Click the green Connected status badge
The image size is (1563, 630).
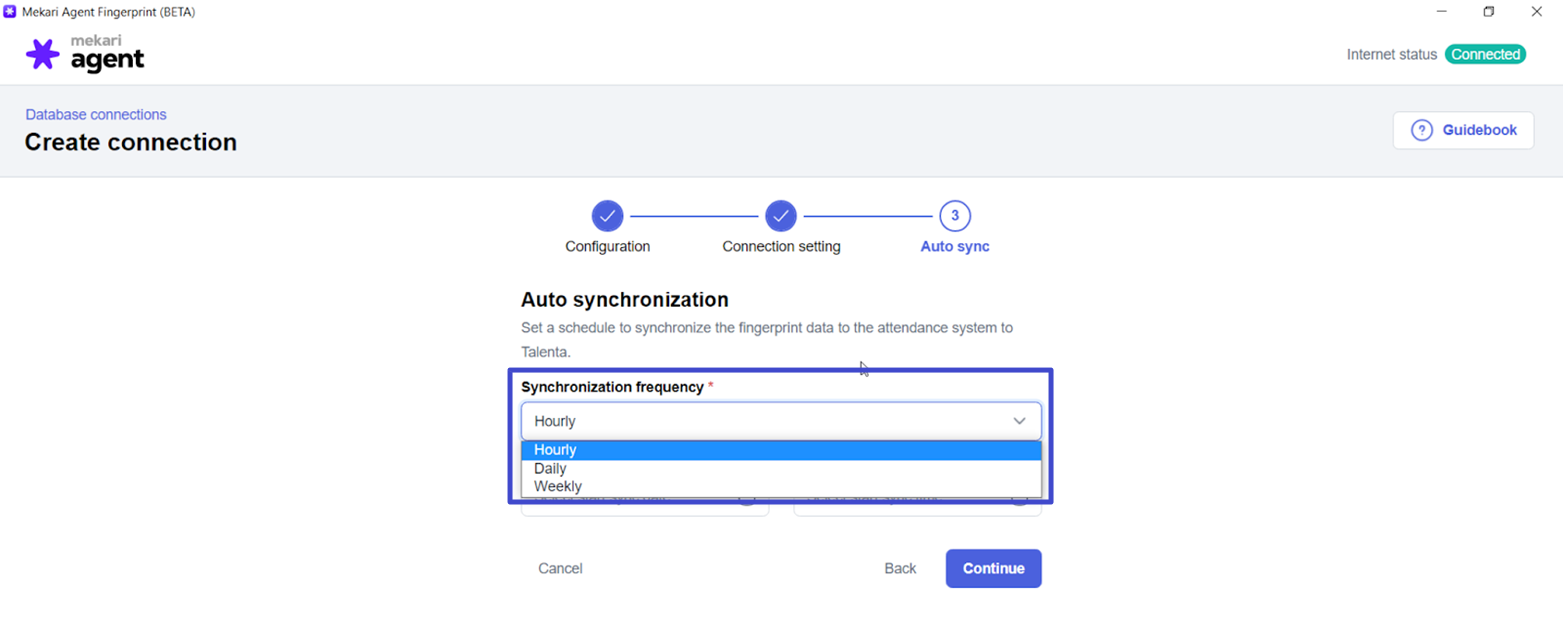click(x=1485, y=54)
